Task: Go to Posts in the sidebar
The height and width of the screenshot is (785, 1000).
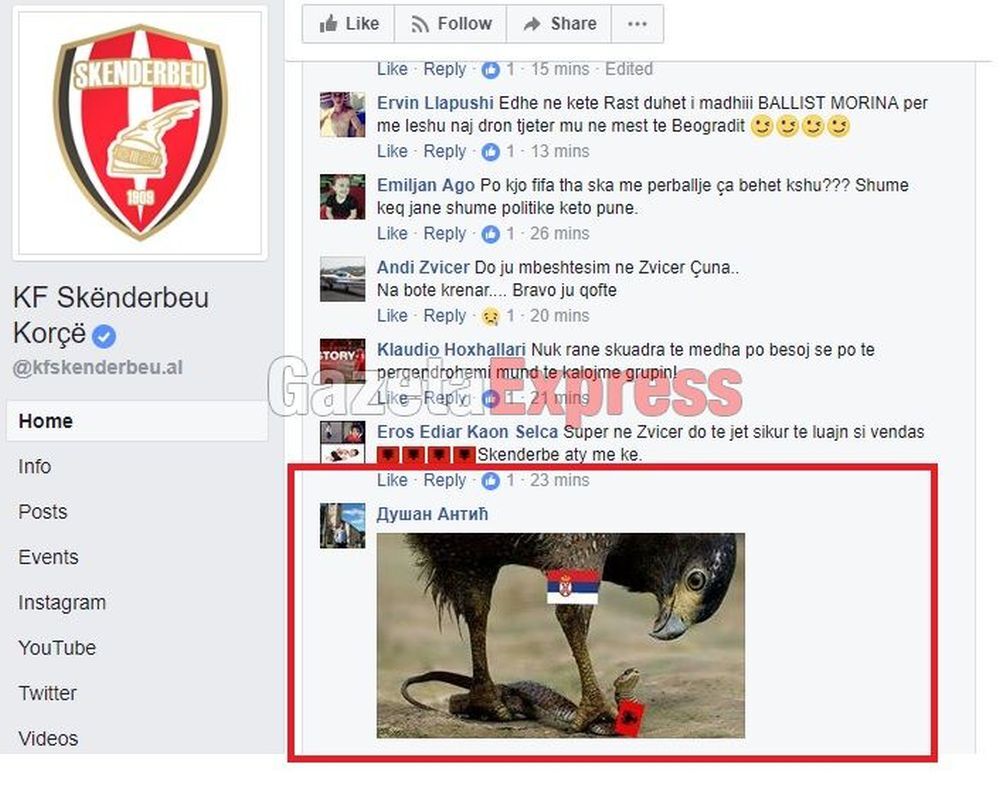Action: (x=43, y=512)
